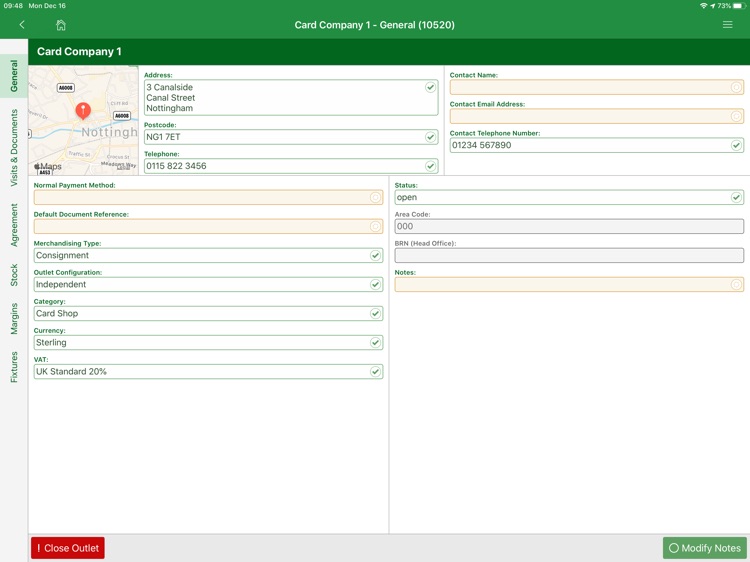Screen dimensions: 750x562
Task: Open Normal Payment Method selector
Action: (x=209, y=198)
